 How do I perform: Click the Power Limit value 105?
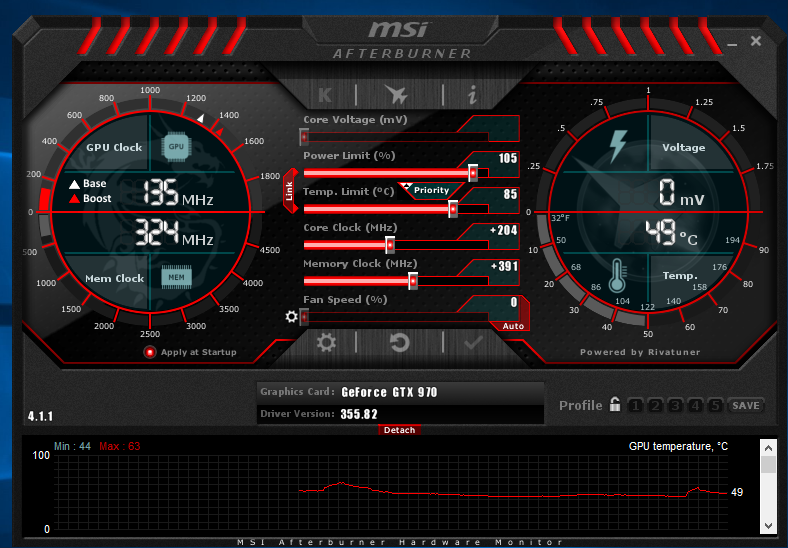[508, 158]
